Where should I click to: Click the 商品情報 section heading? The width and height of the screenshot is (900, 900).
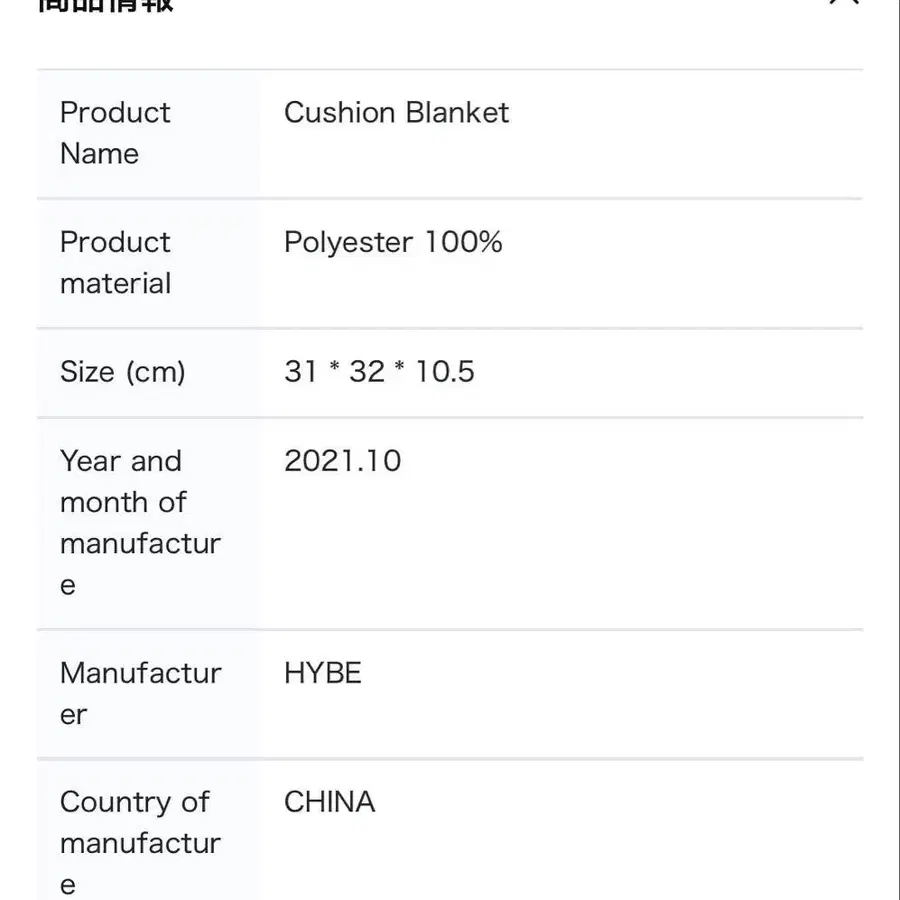[x=106, y=4]
